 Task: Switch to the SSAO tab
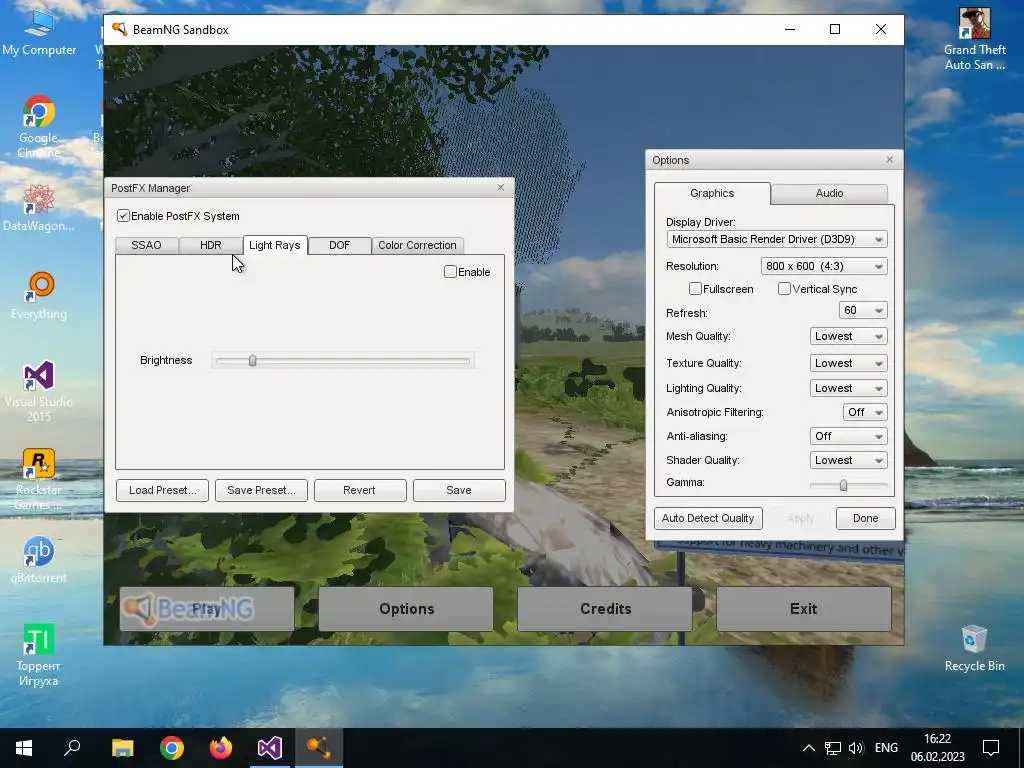point(146,245)
